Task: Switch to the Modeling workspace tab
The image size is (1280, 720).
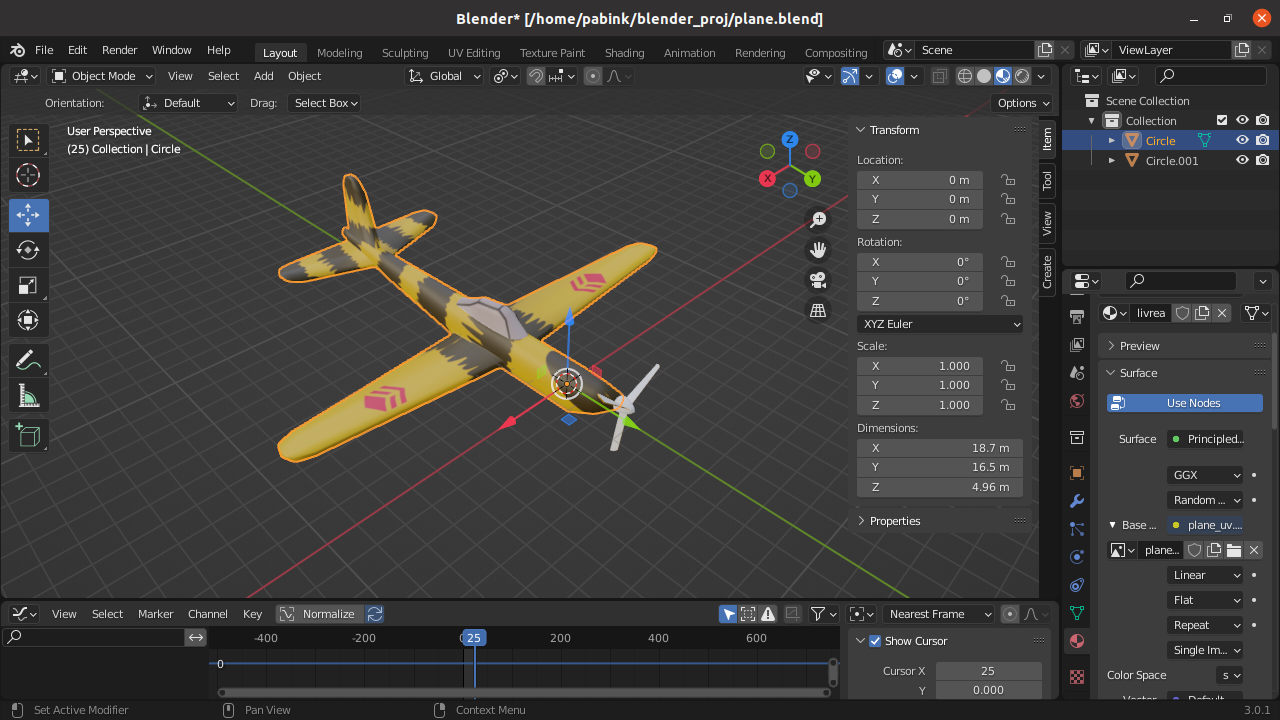Action: [339, 53]
